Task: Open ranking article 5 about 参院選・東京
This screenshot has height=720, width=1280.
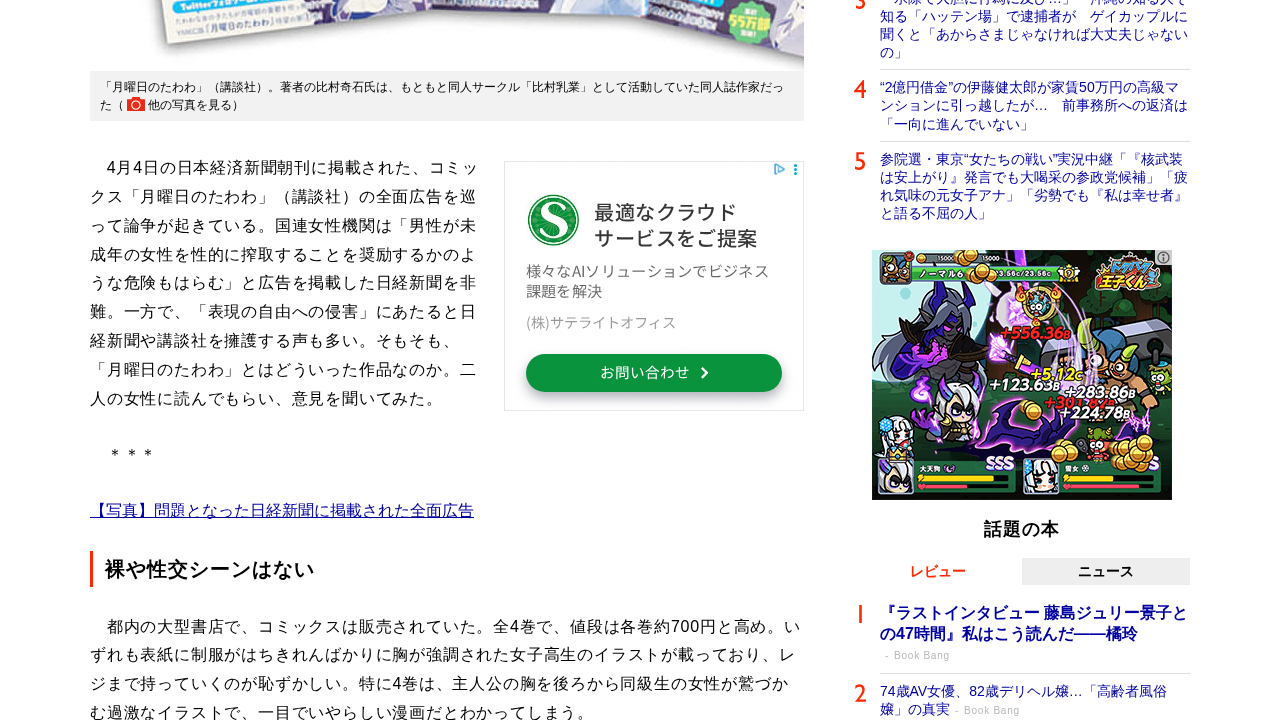Action: pos(1034,186)
